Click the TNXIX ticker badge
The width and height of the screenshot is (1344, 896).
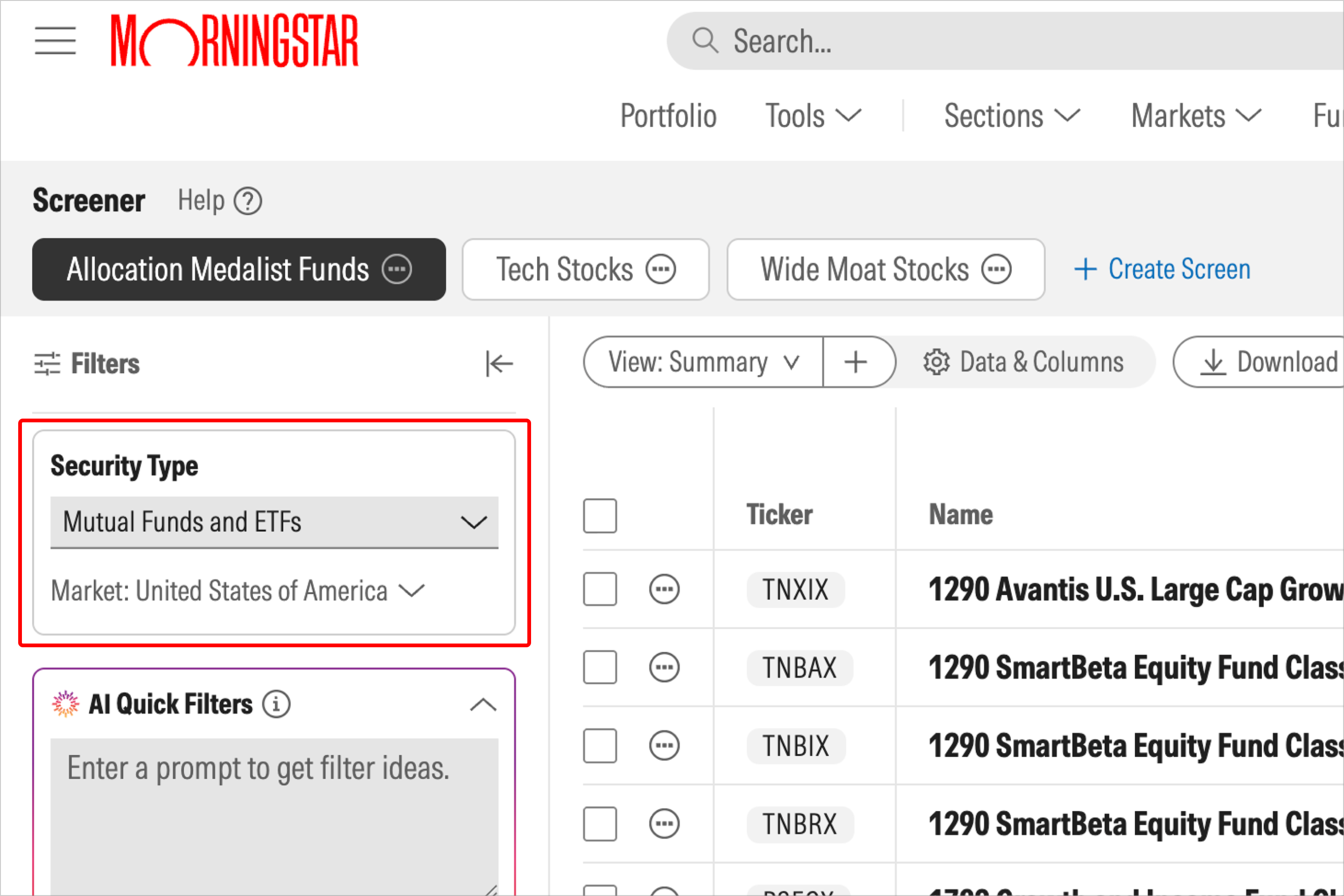(795, 590)
